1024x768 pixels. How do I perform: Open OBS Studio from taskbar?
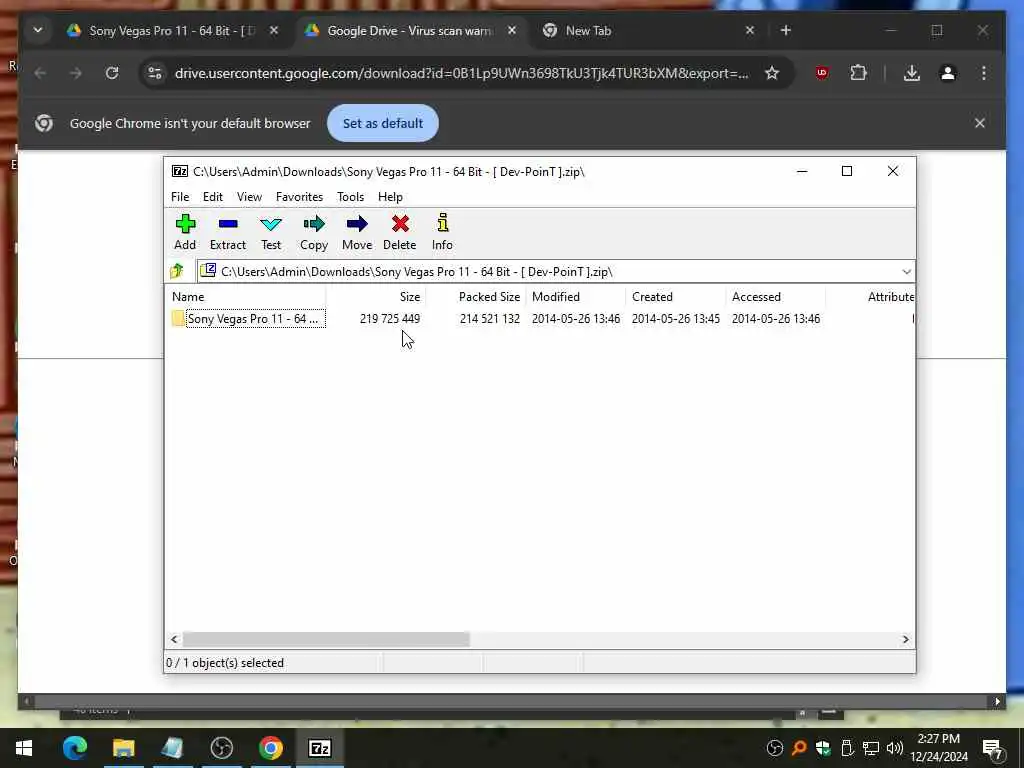coord(222,748)
